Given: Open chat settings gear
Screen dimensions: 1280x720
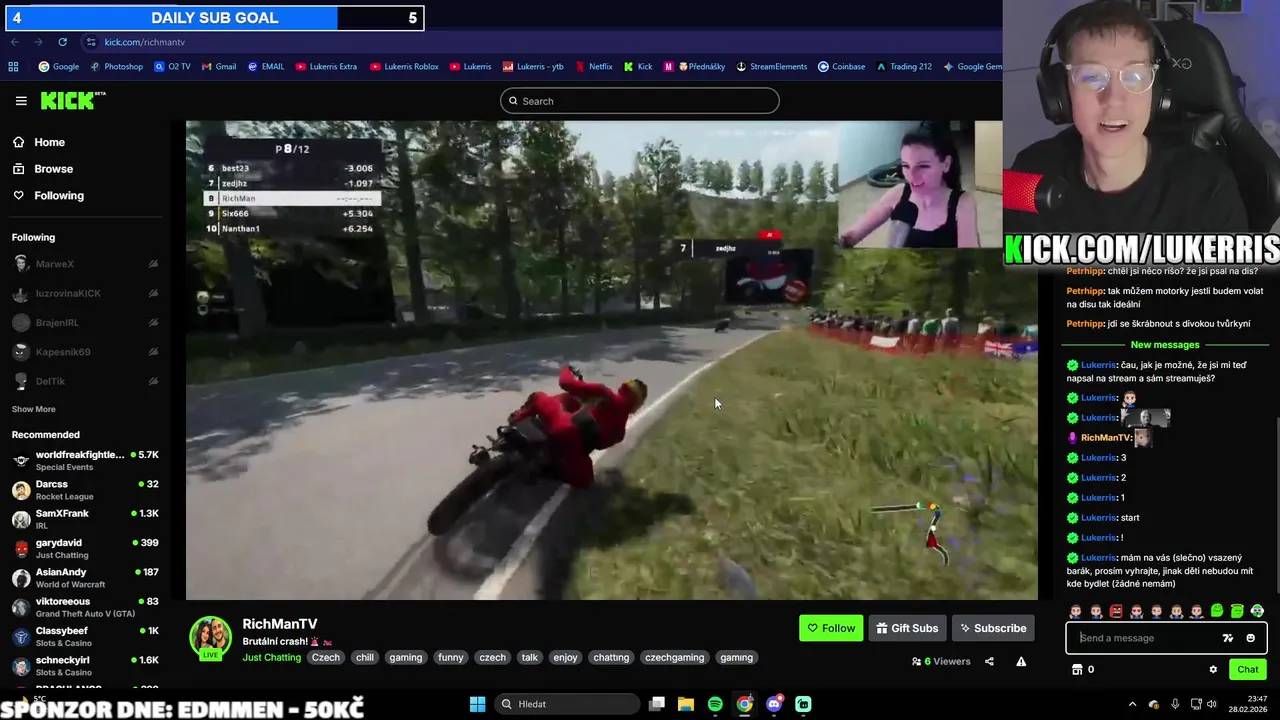Looking at the screenshot, I should click(1213, 670).
